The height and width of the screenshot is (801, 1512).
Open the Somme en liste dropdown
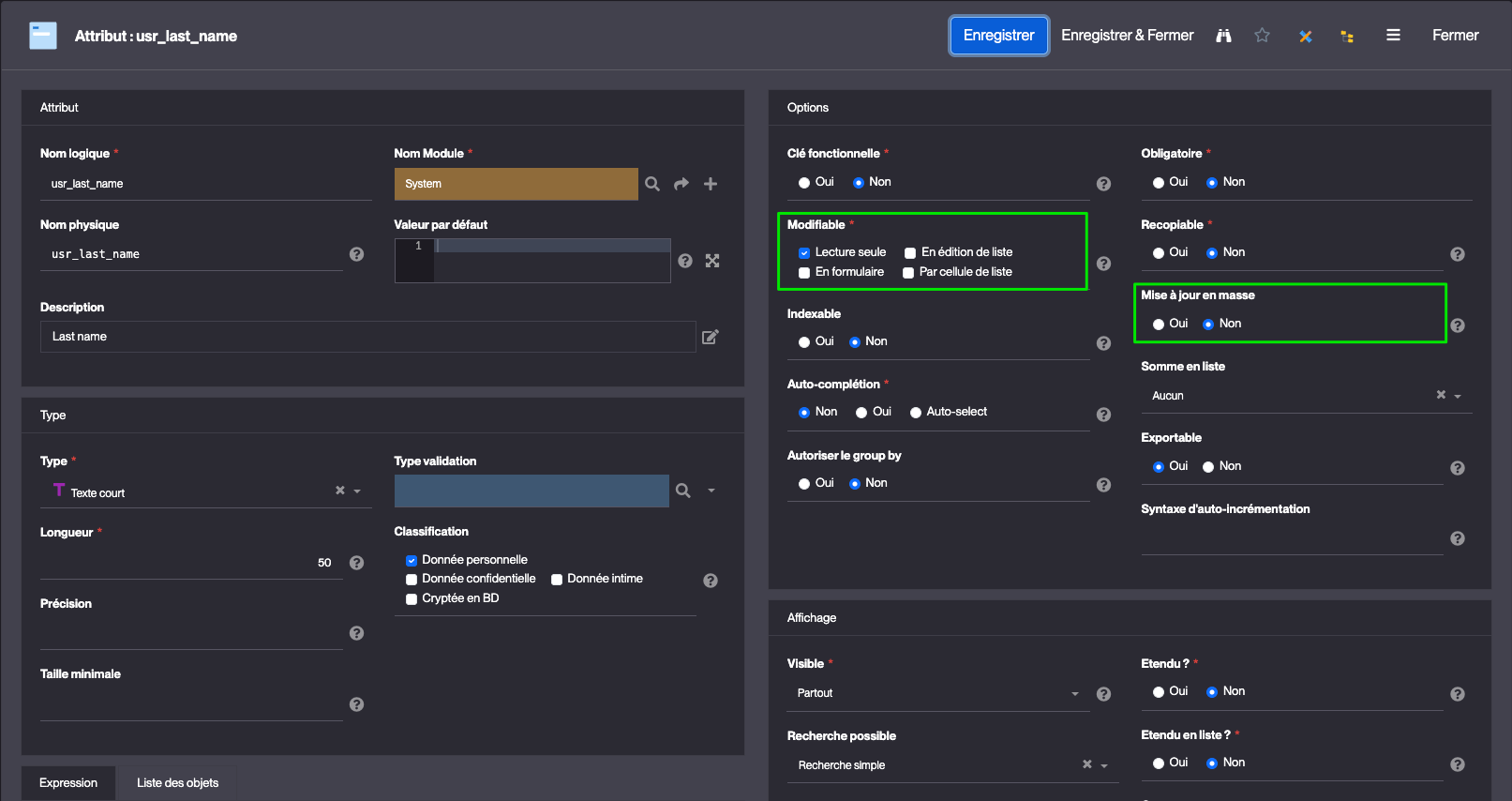[x=1458, y=396]
